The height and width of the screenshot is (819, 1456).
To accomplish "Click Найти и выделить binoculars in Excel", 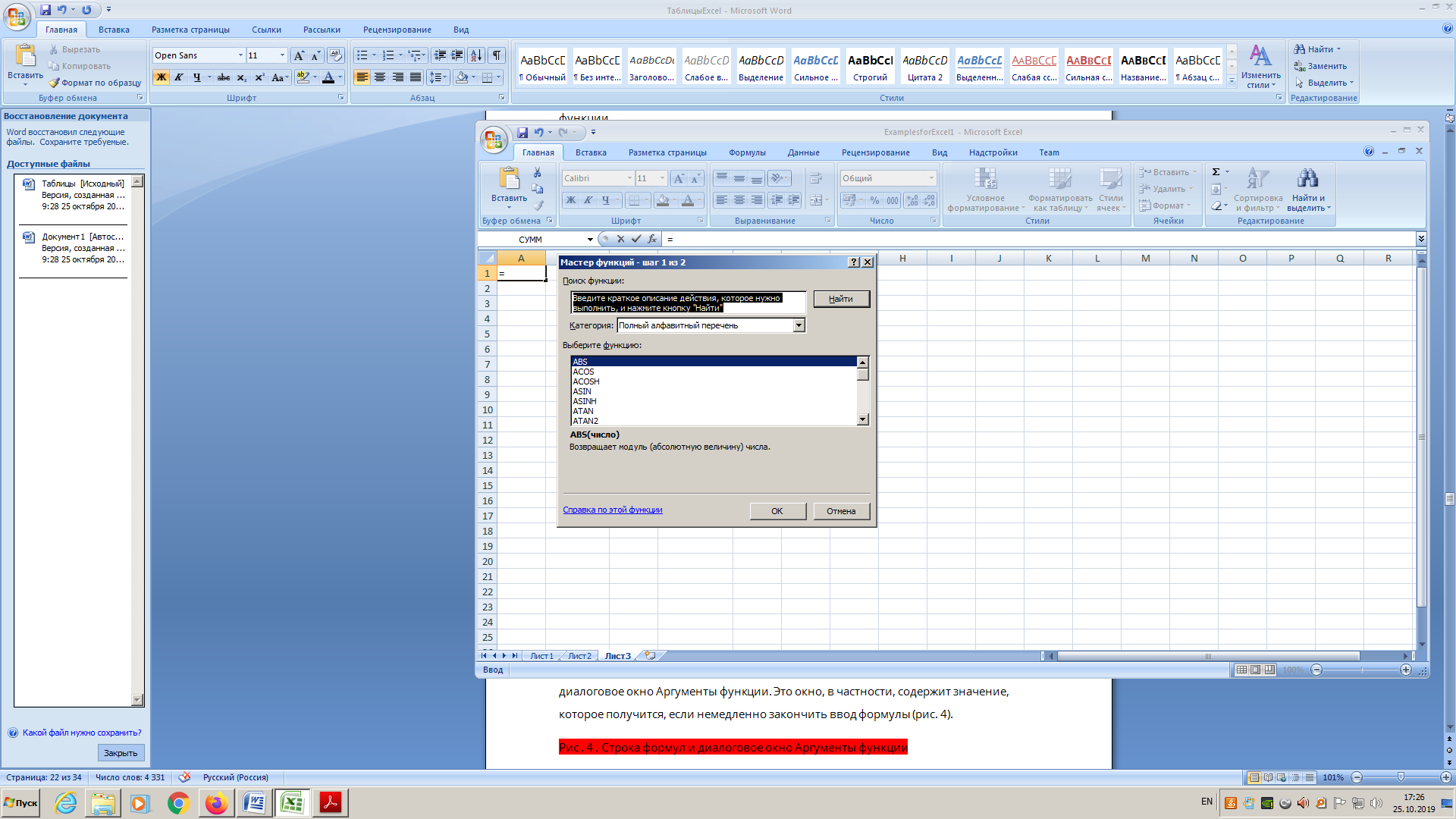I will tap(1307, 179).
